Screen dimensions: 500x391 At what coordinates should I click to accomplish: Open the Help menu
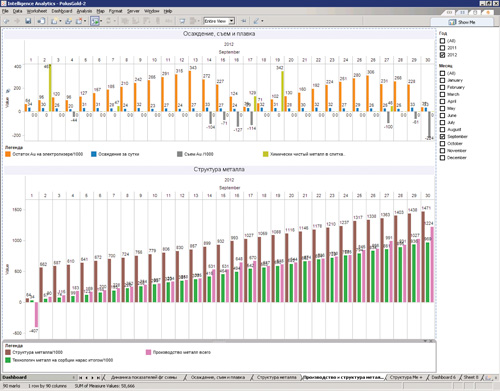tap(168, 11)
